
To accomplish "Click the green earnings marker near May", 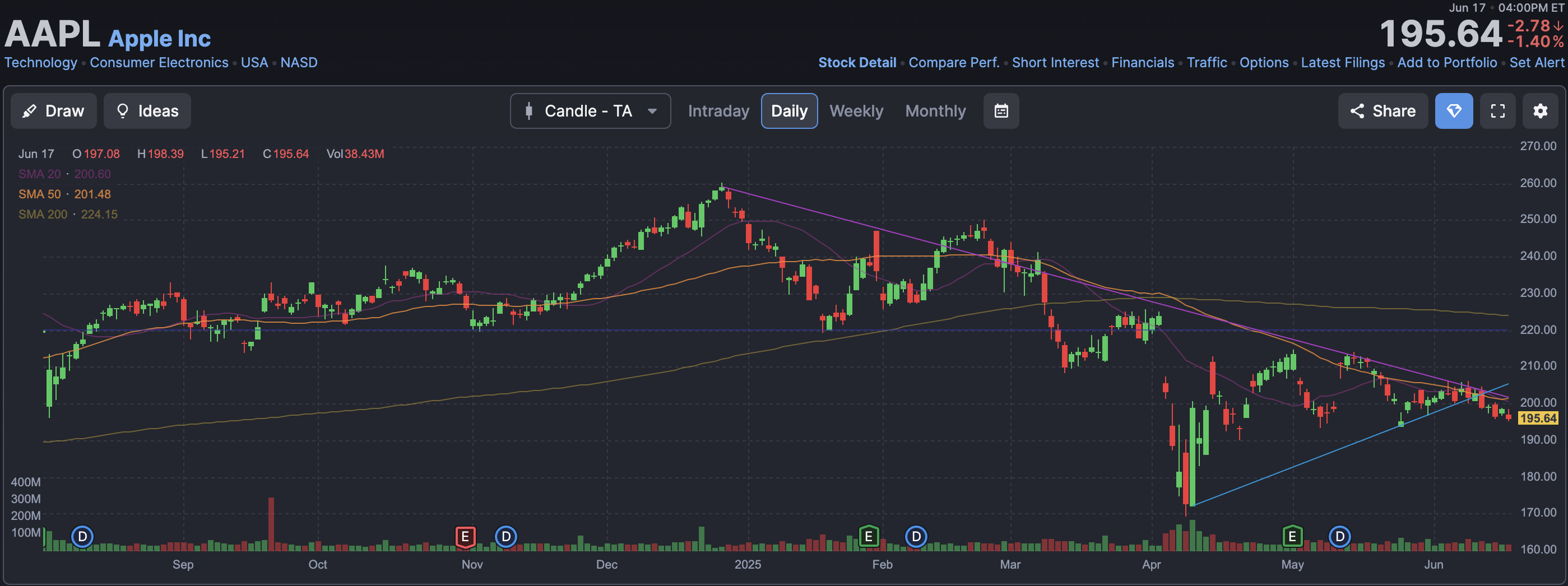I will click(1292, 537).
